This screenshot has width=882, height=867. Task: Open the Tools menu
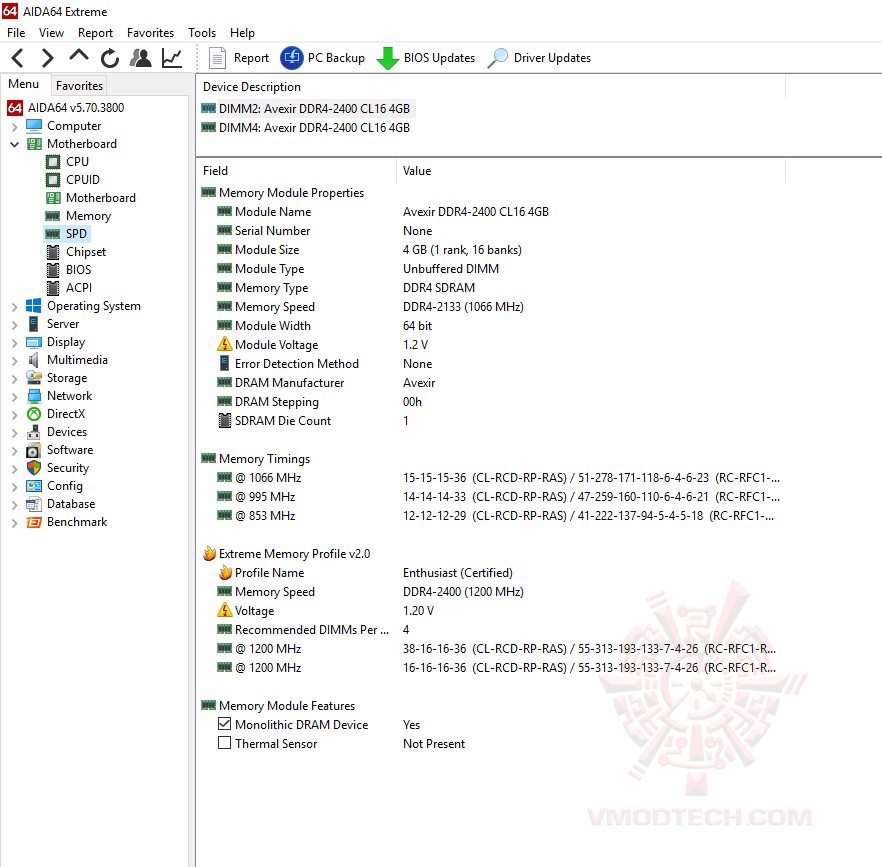tap(202, 33)
